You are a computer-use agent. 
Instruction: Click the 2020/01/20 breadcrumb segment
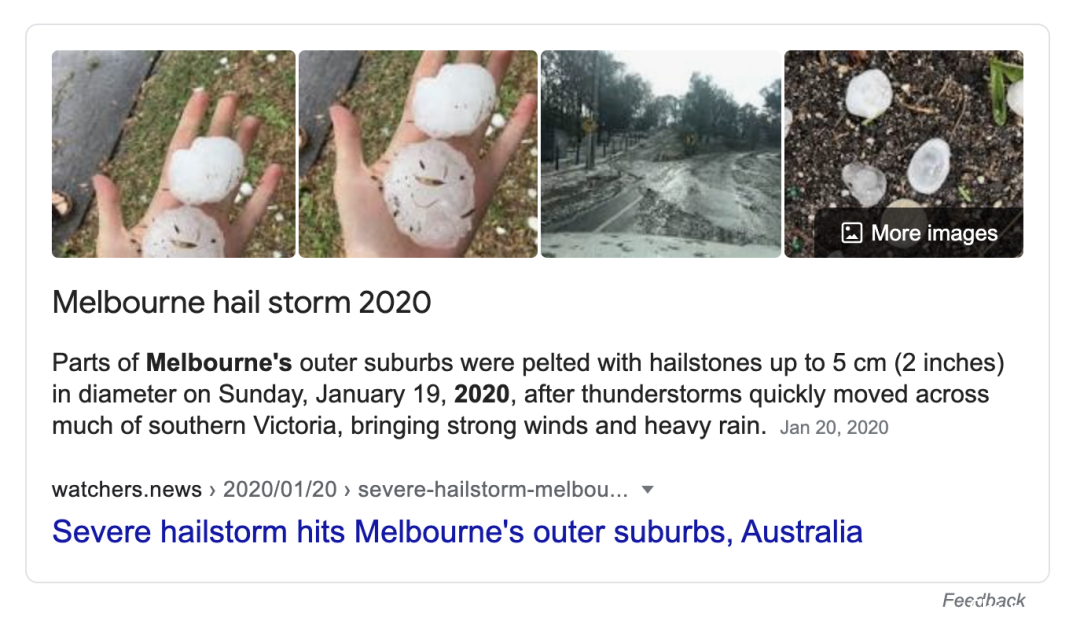click(x=280, y=490)
